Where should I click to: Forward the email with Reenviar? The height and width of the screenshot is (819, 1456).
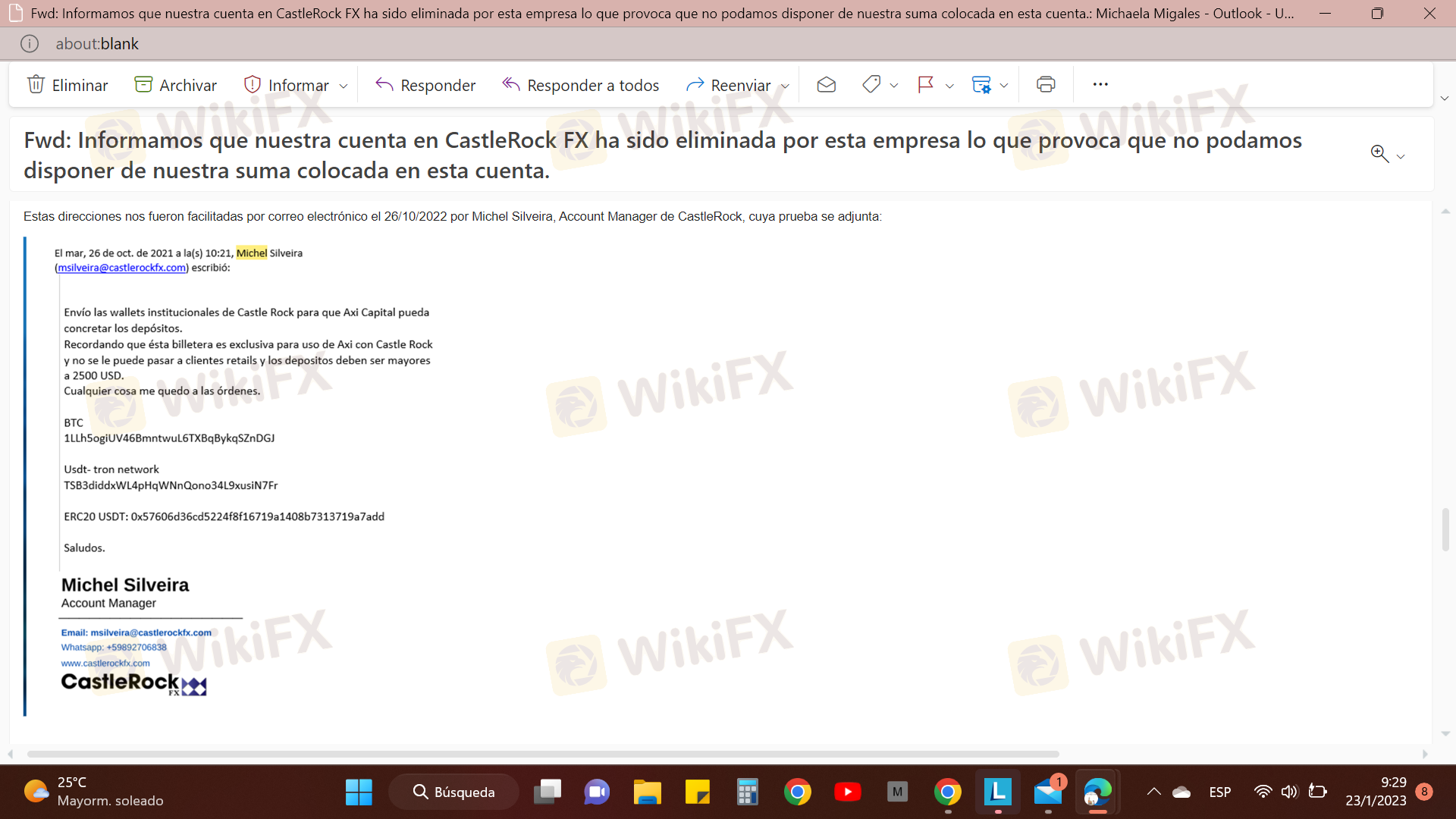pos(728,85)
